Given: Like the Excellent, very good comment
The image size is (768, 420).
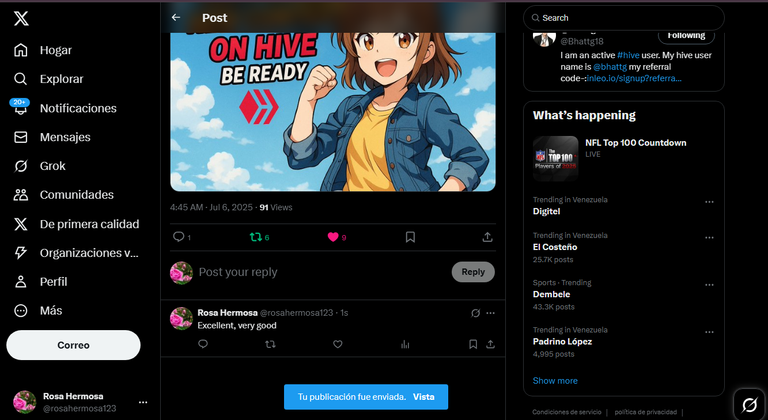Looking at the screenshot, I should [337, 344].
